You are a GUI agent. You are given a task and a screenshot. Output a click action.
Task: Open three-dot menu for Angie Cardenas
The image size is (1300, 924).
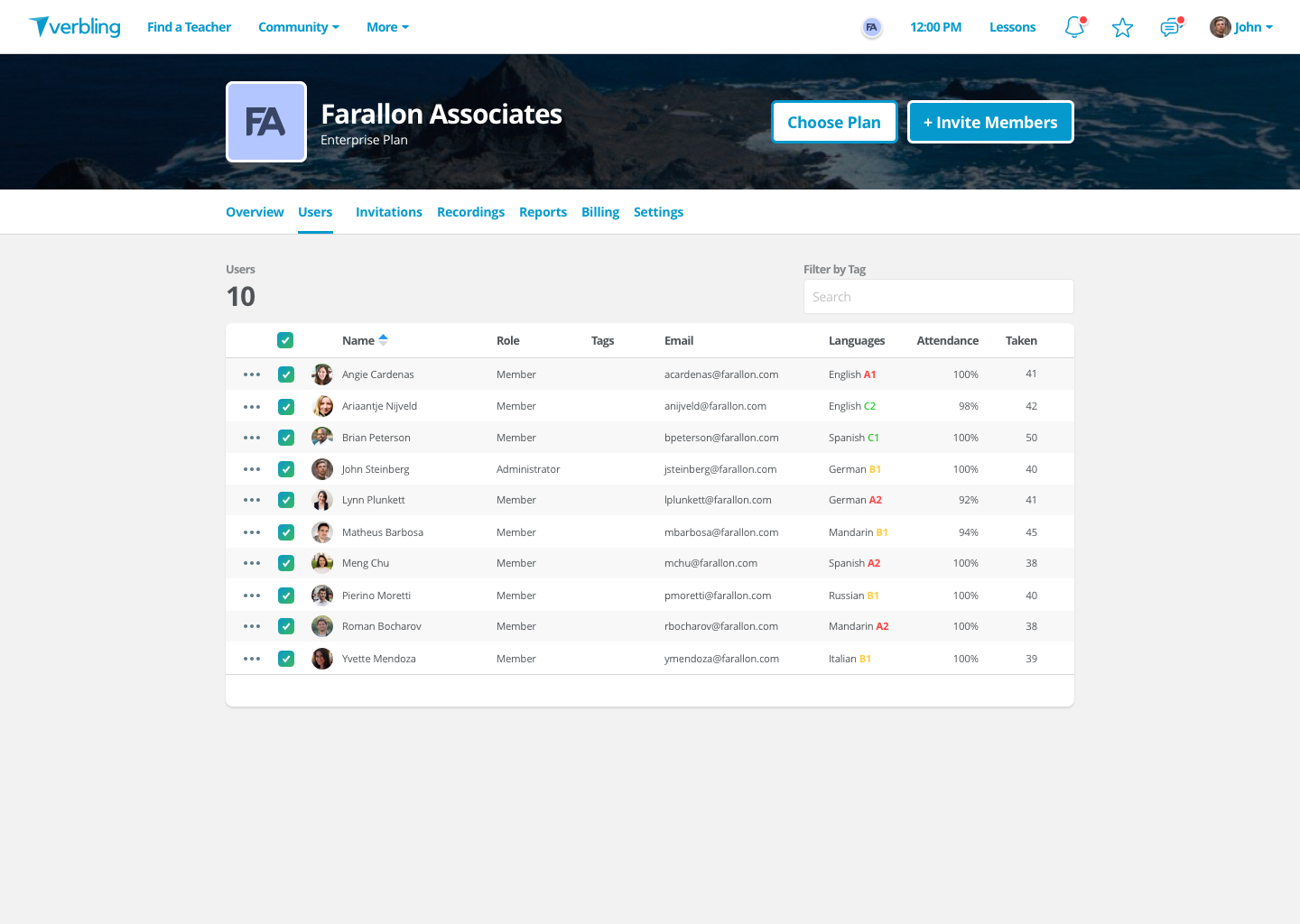252,374
